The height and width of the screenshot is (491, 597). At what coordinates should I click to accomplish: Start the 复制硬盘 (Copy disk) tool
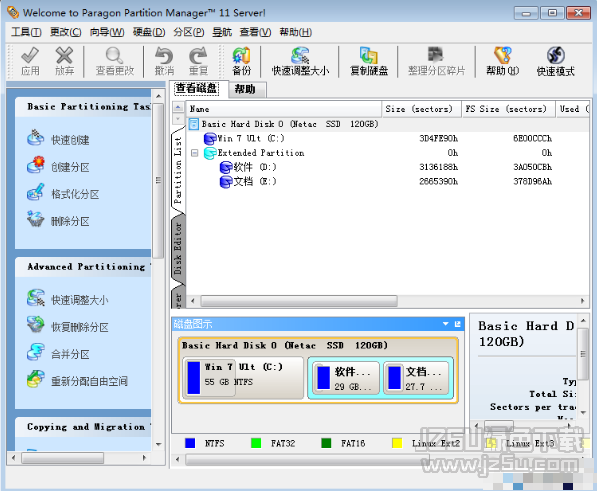(369, 61)
